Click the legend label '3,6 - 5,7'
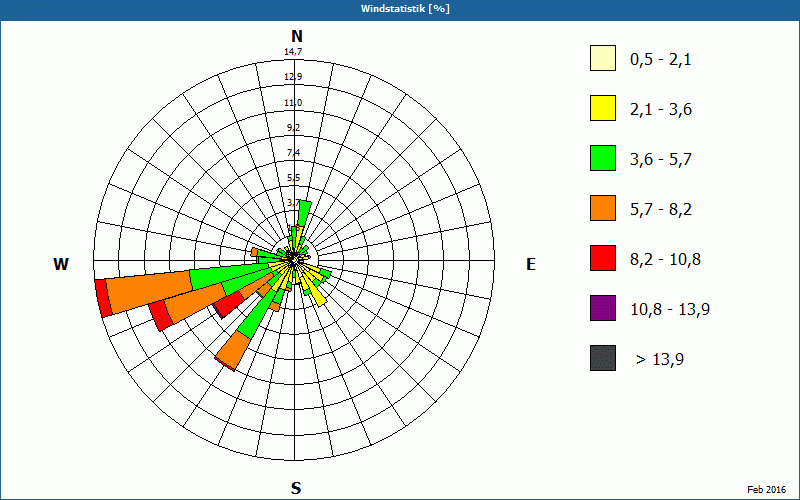This screenshot has height=500, width=800. 661,160
